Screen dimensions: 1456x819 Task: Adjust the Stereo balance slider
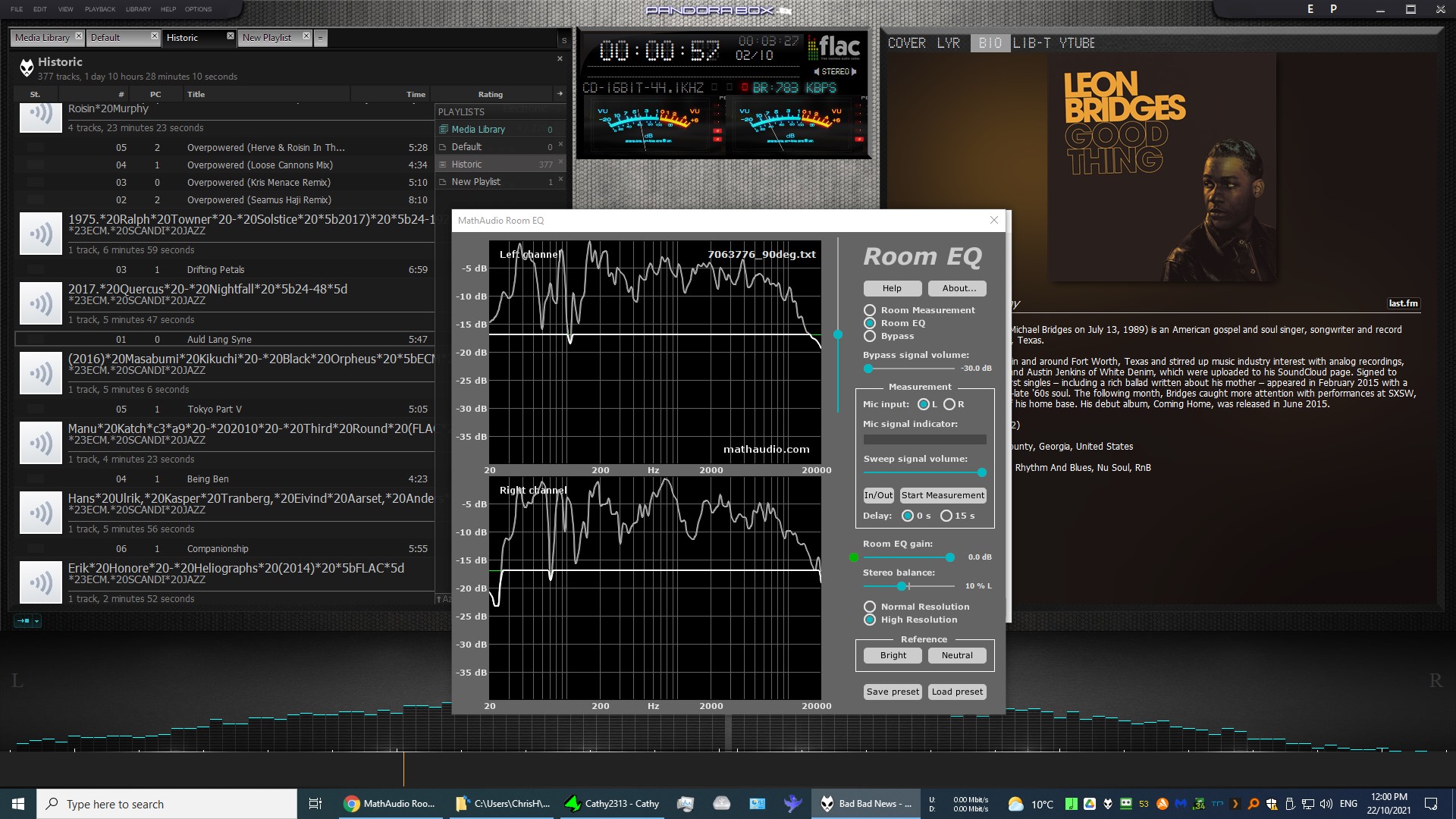click(x=909, y=586)
